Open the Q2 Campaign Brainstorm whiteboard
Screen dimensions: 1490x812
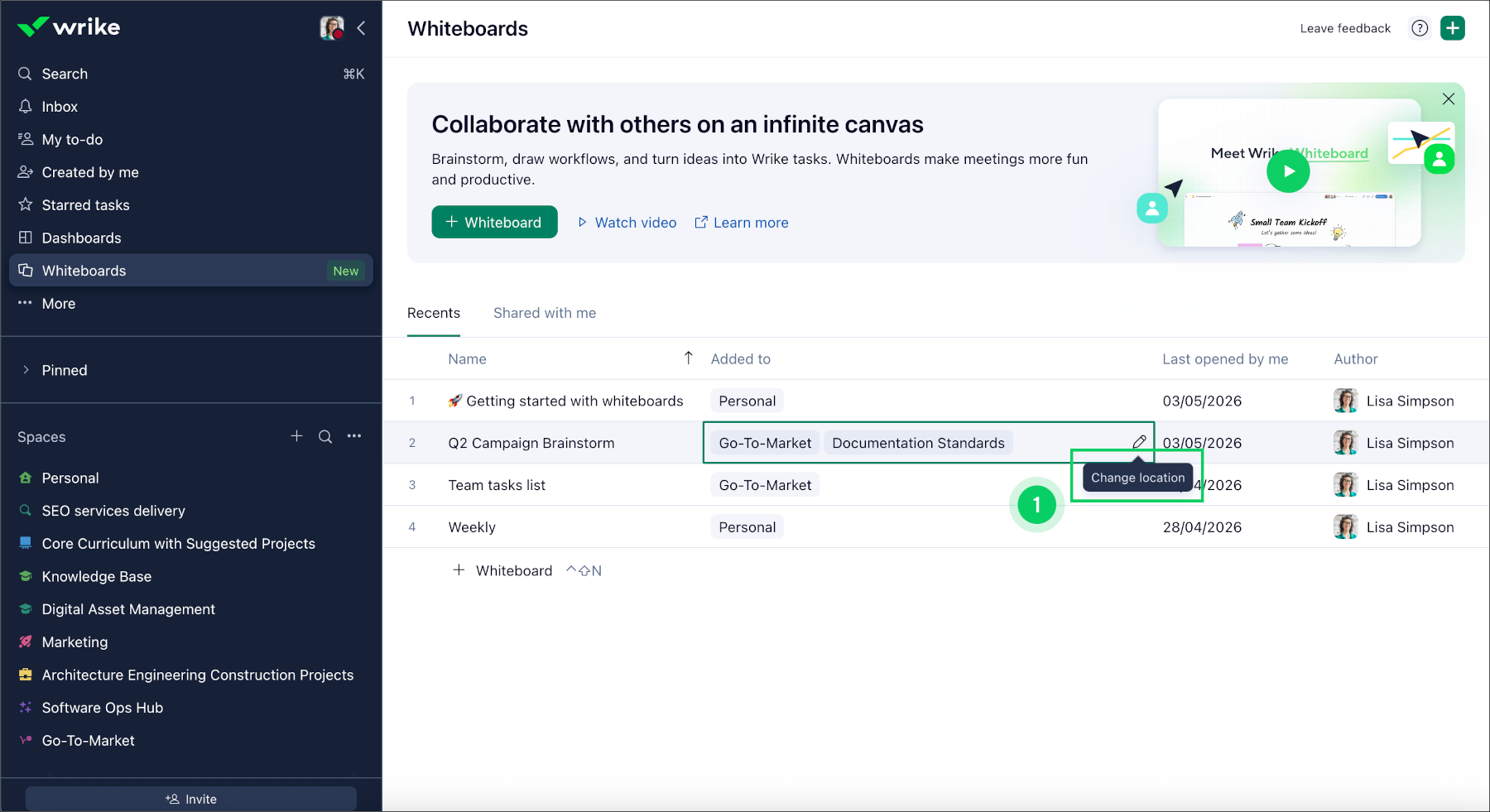(531, 443)
